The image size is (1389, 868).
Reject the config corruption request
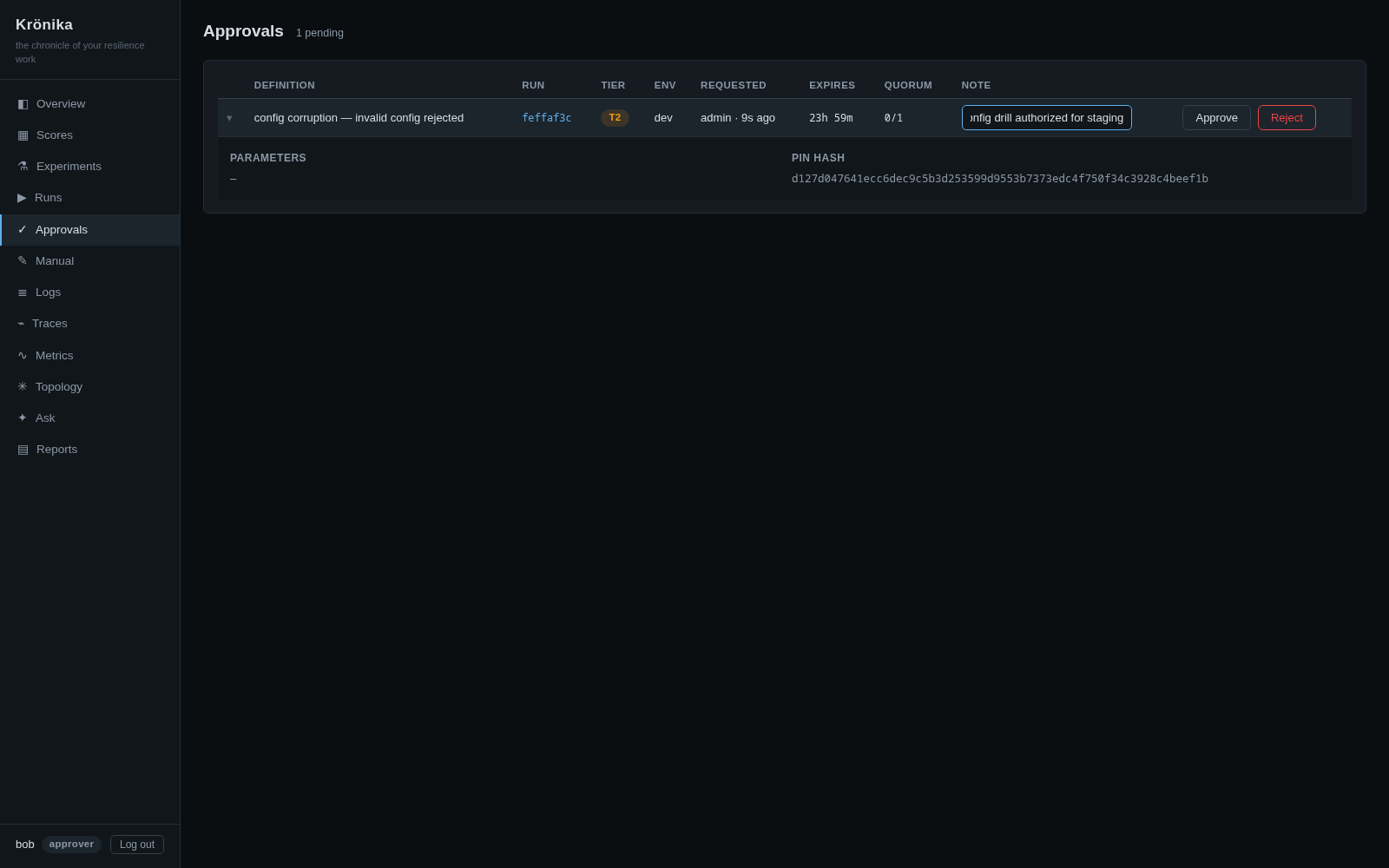tap(1287, 118)
